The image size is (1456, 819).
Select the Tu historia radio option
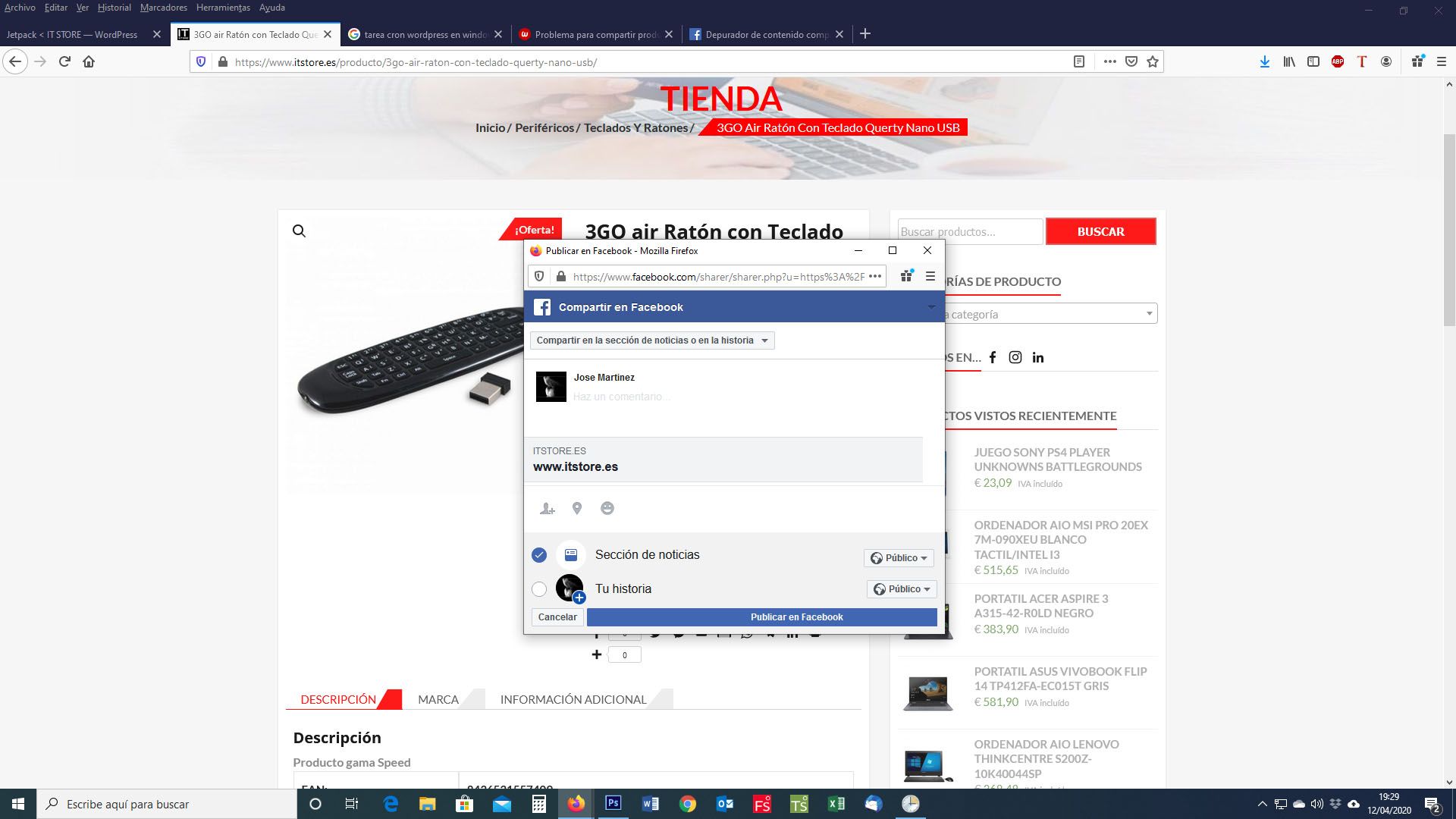pos(539,589)
